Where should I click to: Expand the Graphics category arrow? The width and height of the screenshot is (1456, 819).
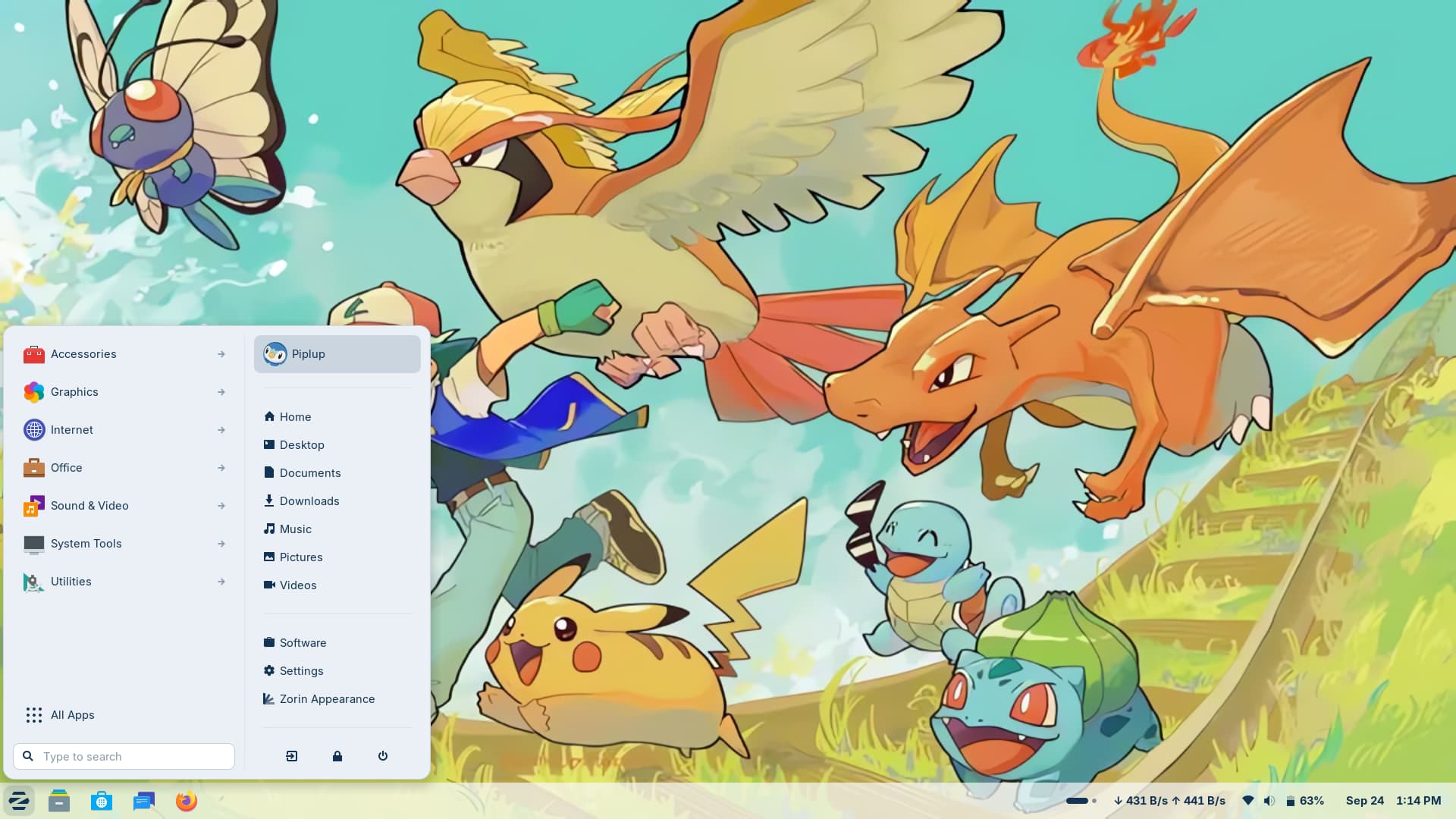[x=221, y=392]
